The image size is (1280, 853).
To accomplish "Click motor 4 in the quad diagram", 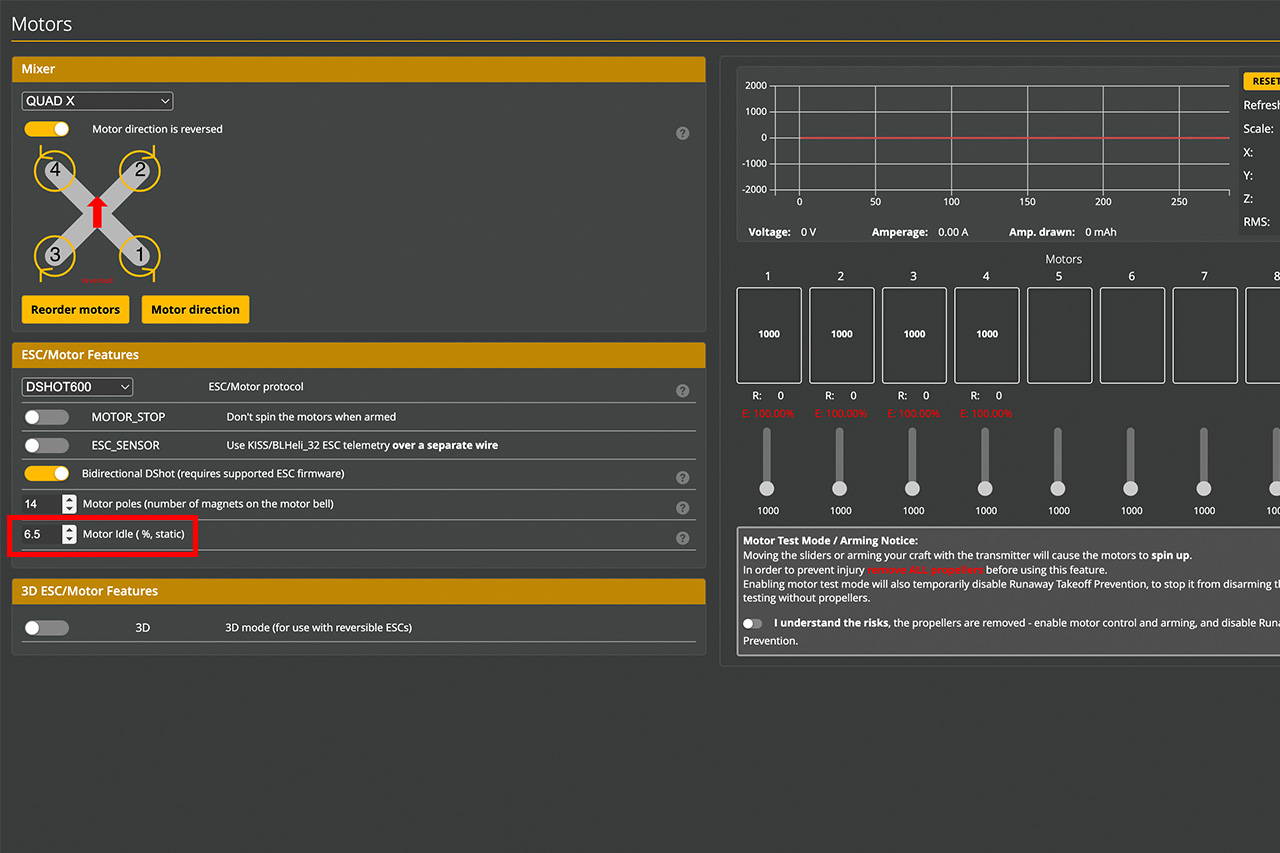I will 54,170.
